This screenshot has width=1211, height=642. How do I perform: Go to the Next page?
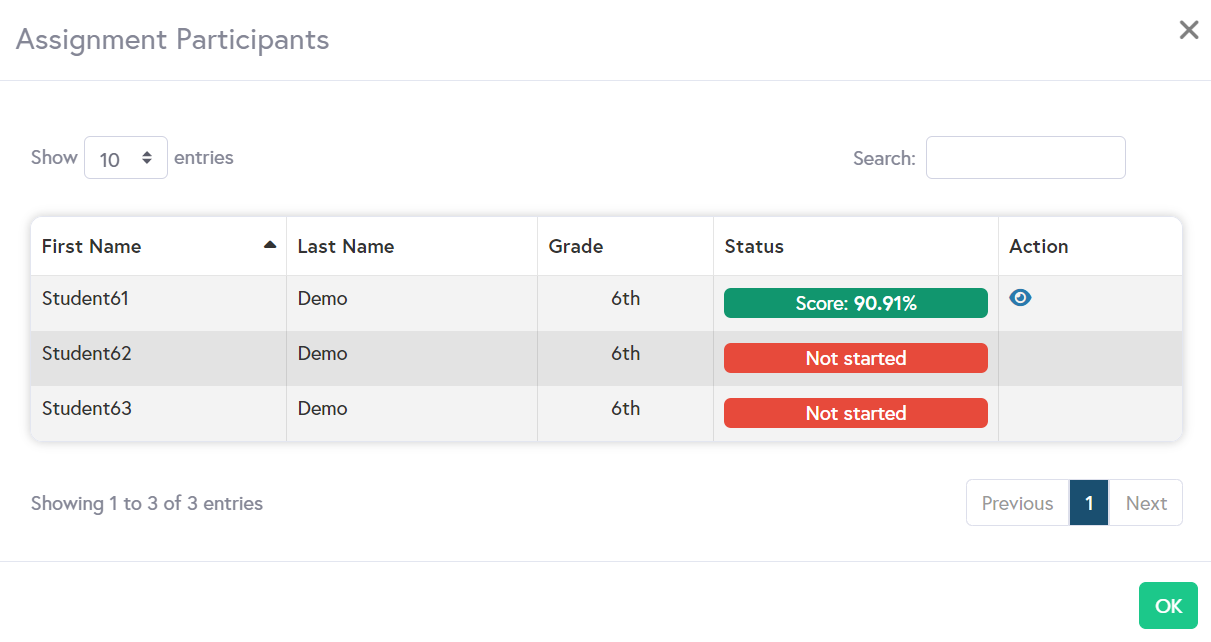[1145, 503]
